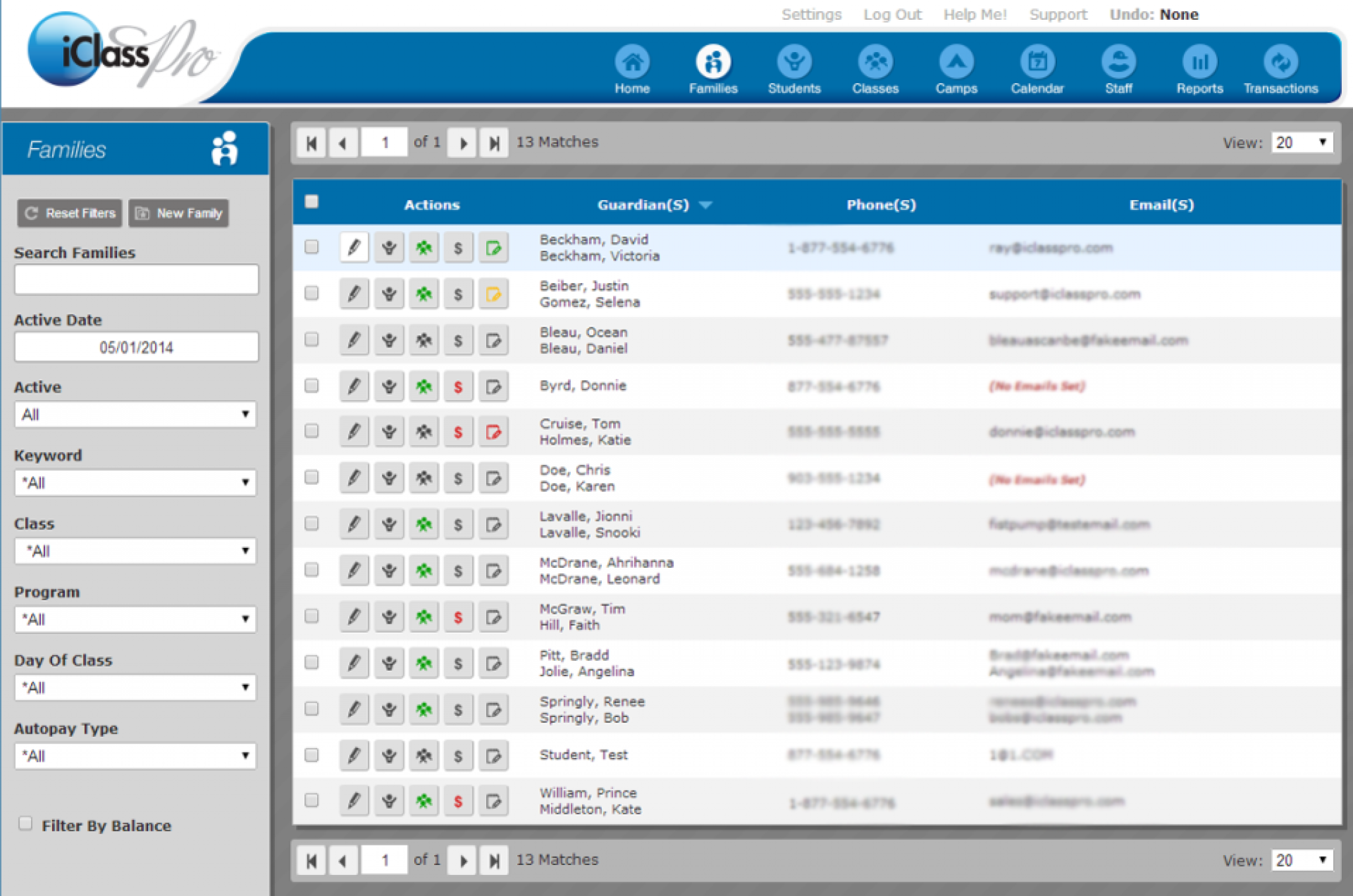Change the View count dropdown

[1301, 141]
